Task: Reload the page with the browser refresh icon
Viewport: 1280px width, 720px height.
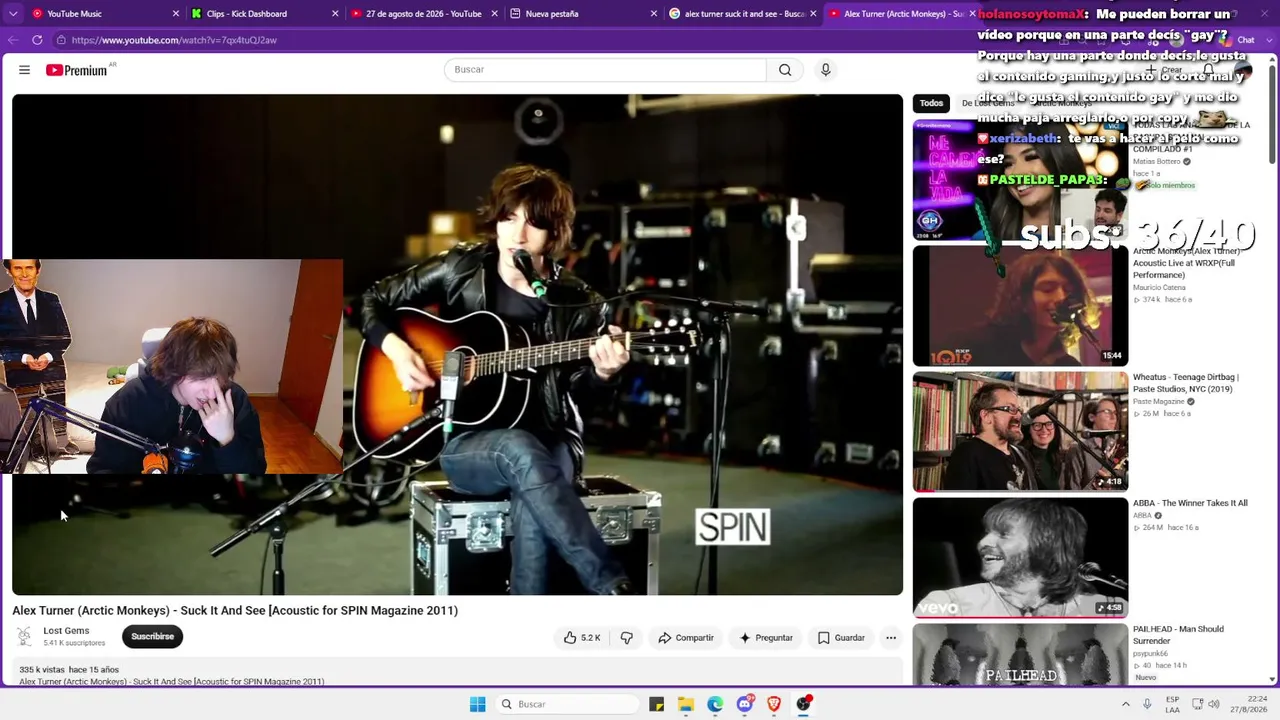Action: pyautogui.click(x=37, y=40)
